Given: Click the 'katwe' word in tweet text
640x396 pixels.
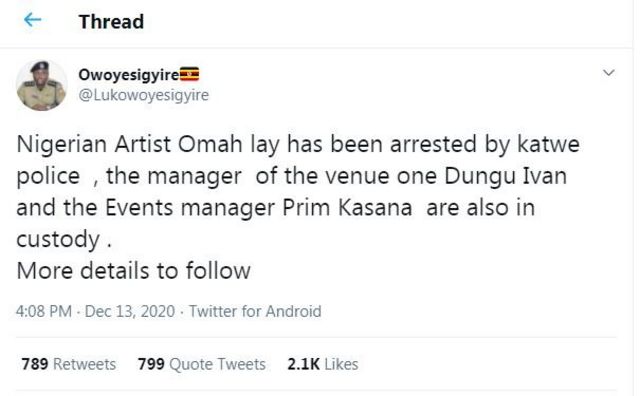Looking at the screenshot, I should [549, 144].
